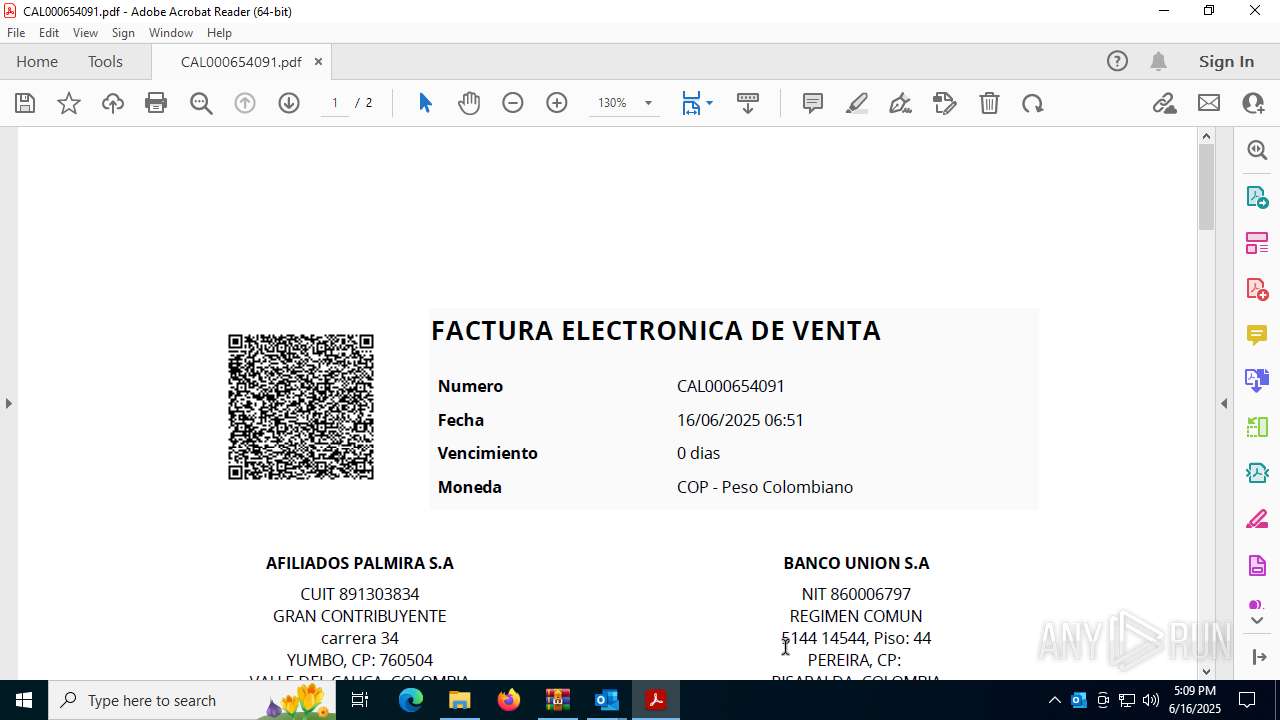Open the notifications bell

(x=1158, y=61)
